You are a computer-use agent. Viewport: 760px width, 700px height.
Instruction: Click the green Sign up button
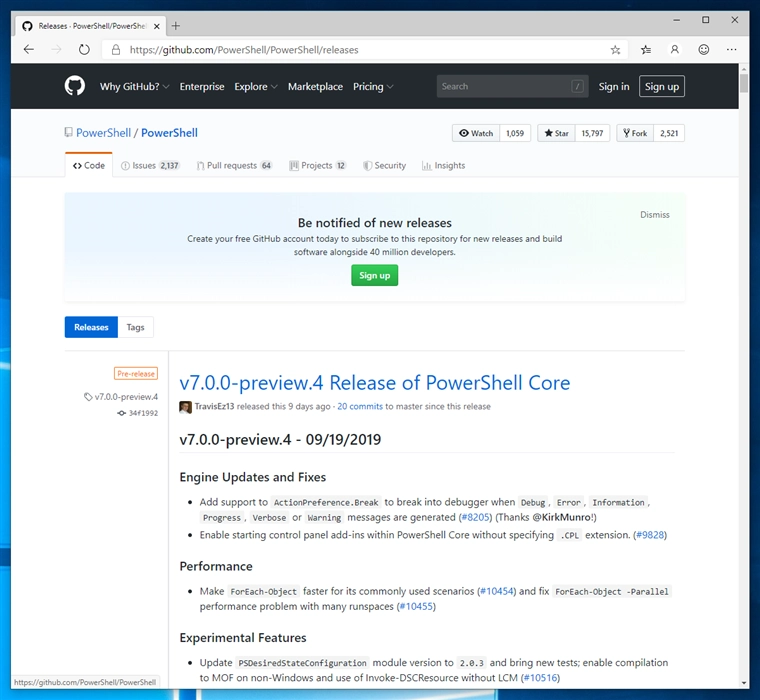[x=374, y=275]
